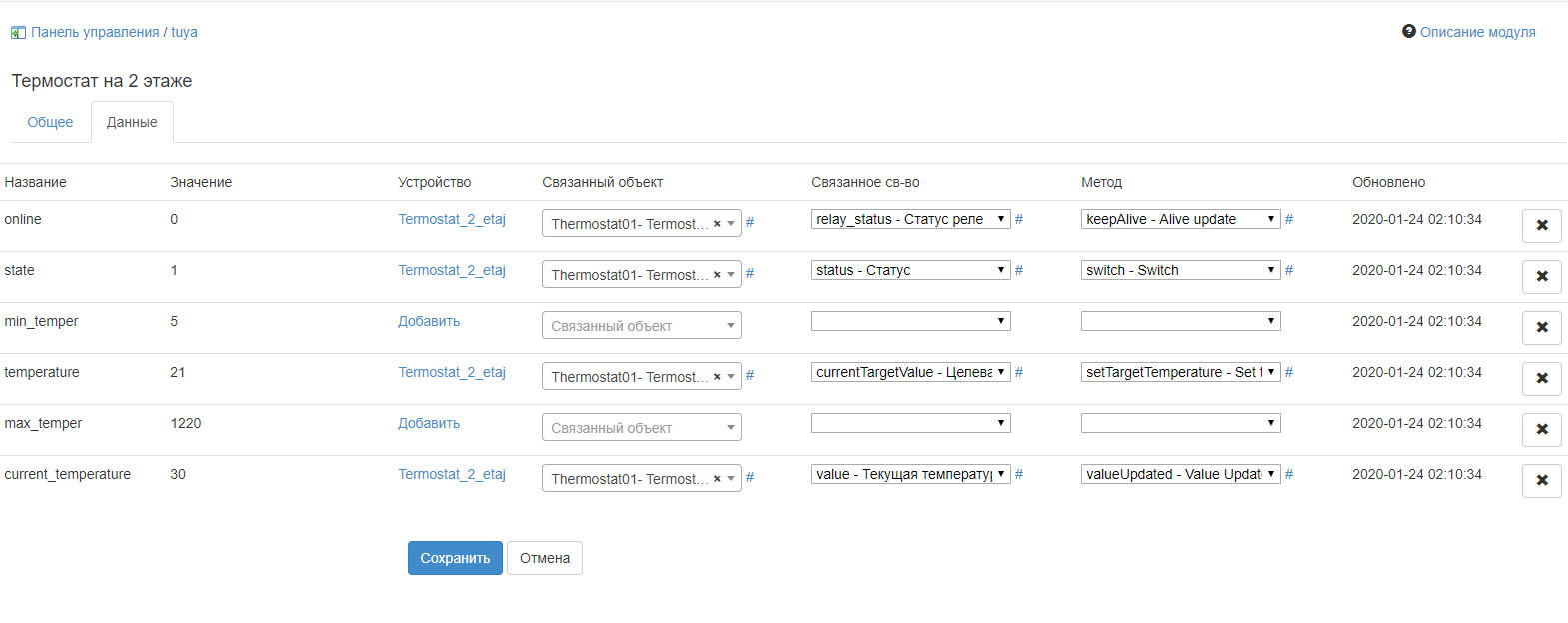Switch to the Общее tab
The height and width of the screenshot is (623, 1568).
[x=50, y=122]
